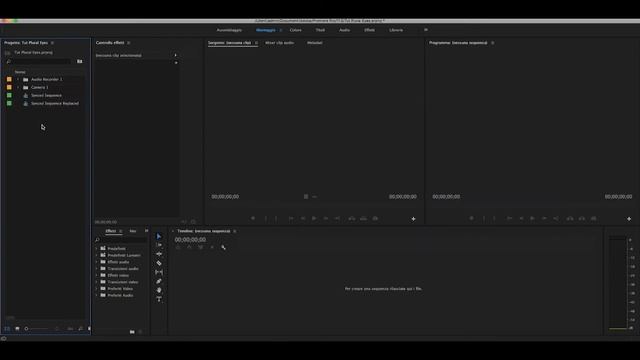This screenshot has width=640, height=360.
Task: Click Play in the Program monitor
Action: (532, 219)
